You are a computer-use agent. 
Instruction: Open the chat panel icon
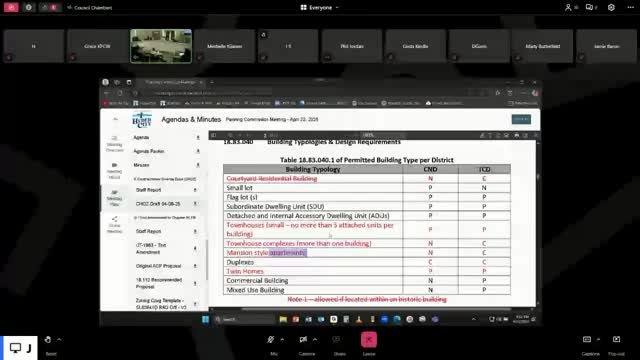click(x=589, y=7)
